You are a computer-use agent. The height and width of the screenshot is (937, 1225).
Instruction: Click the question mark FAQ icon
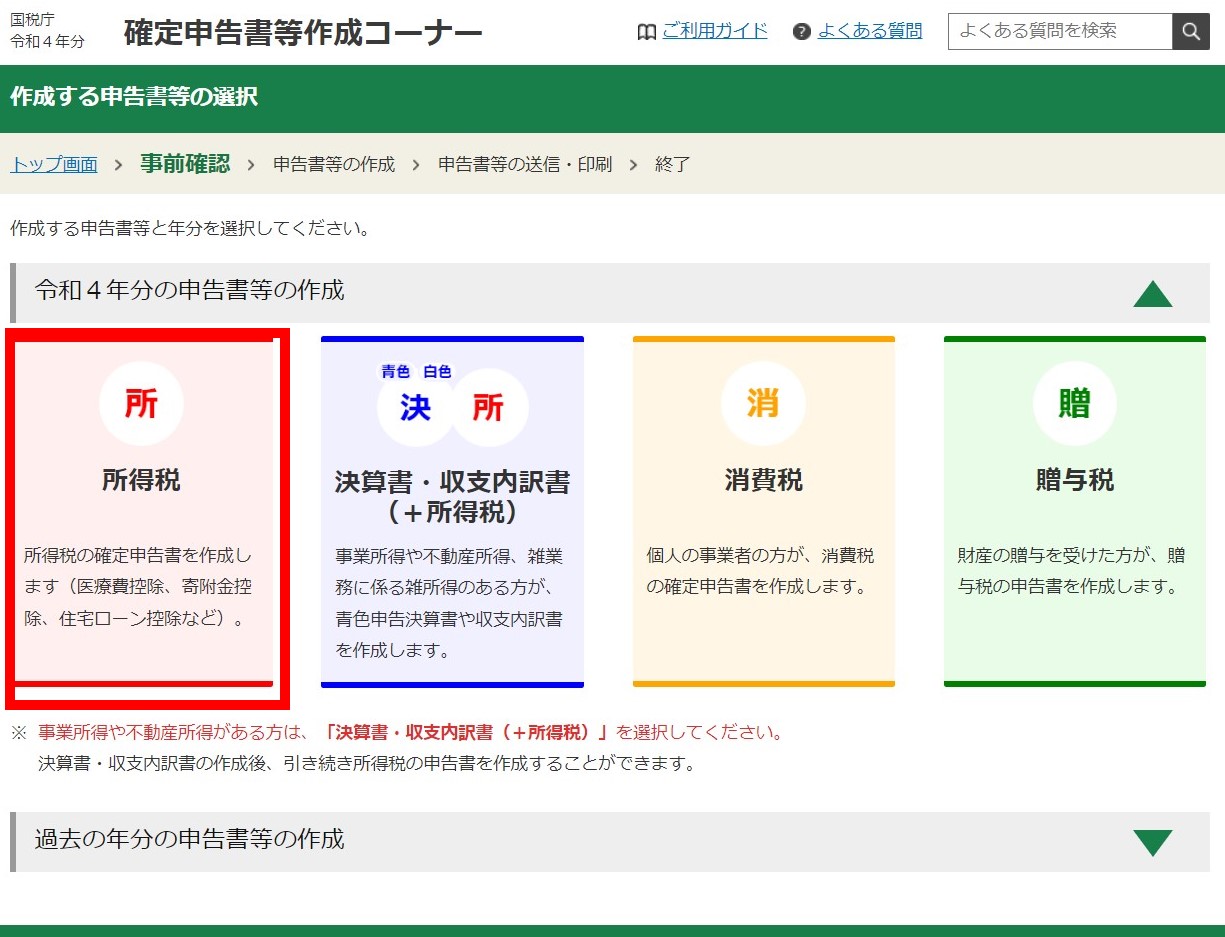tap(801, 32)
